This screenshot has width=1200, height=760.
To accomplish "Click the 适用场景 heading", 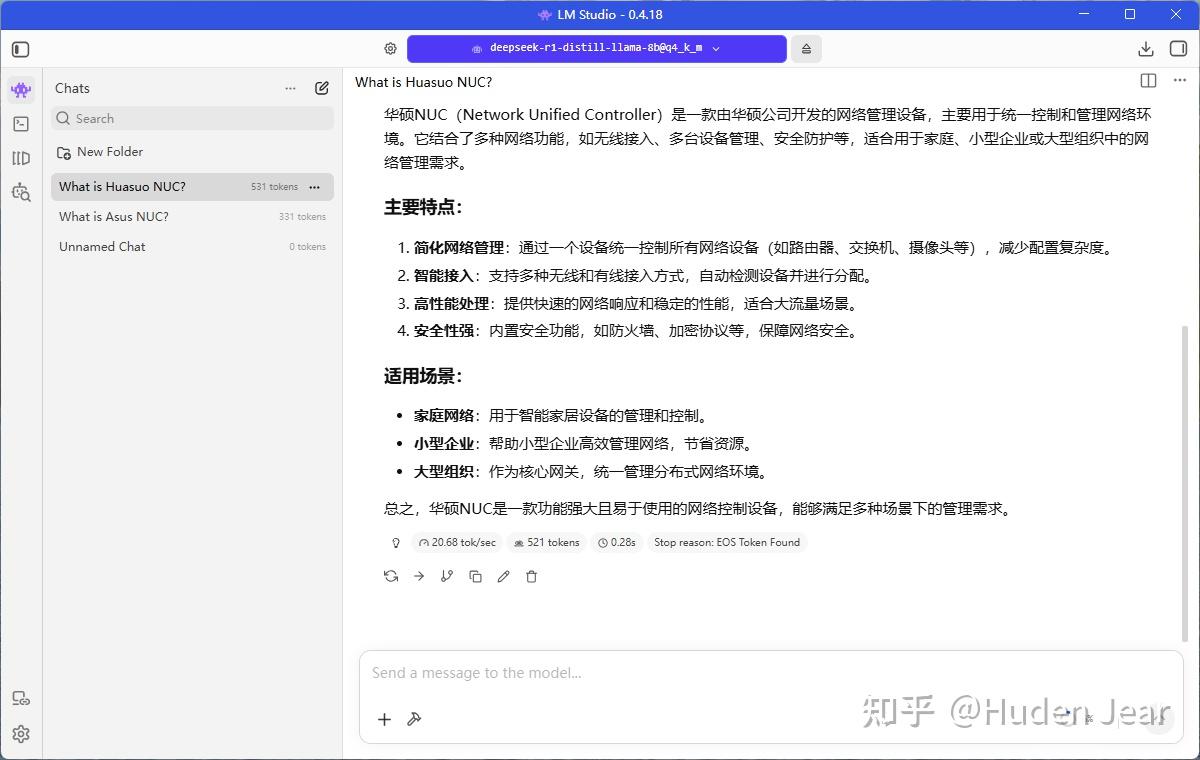I will point(423,377).
